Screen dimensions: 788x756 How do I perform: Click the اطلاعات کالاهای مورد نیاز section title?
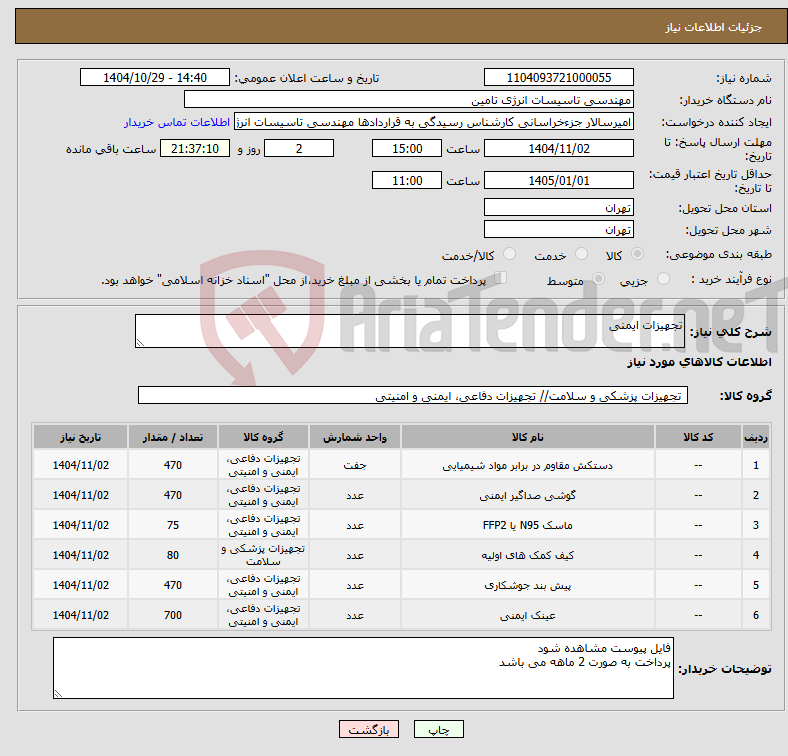tap(699, 362)
